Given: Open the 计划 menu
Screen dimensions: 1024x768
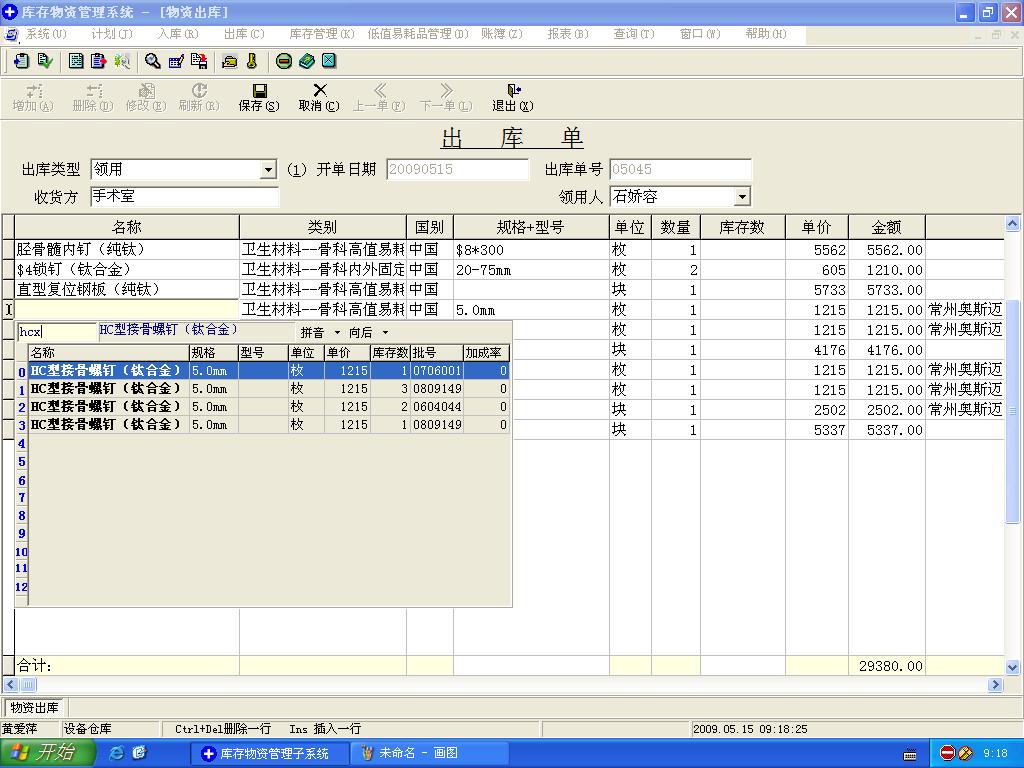Looking at the screenshot, I should tap(112, 34).
